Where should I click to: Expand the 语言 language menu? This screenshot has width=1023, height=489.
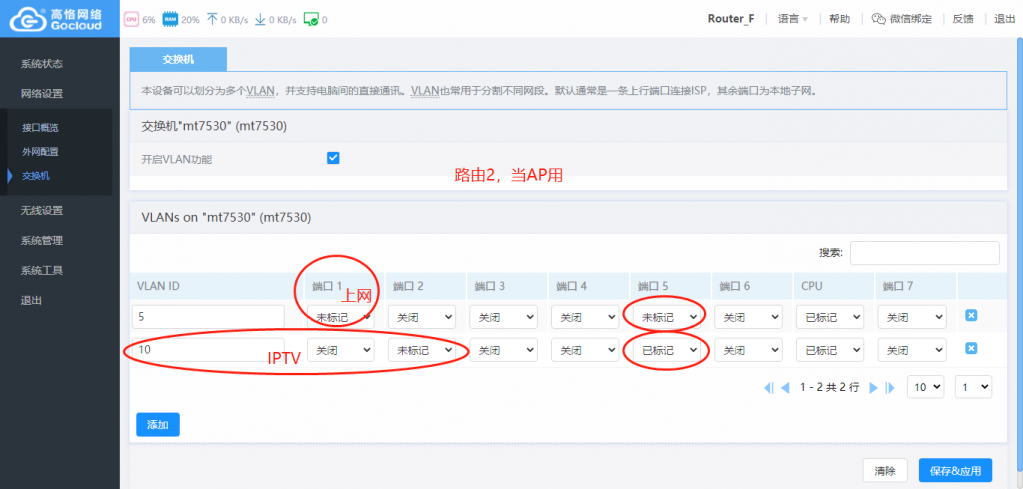[792, 19]
